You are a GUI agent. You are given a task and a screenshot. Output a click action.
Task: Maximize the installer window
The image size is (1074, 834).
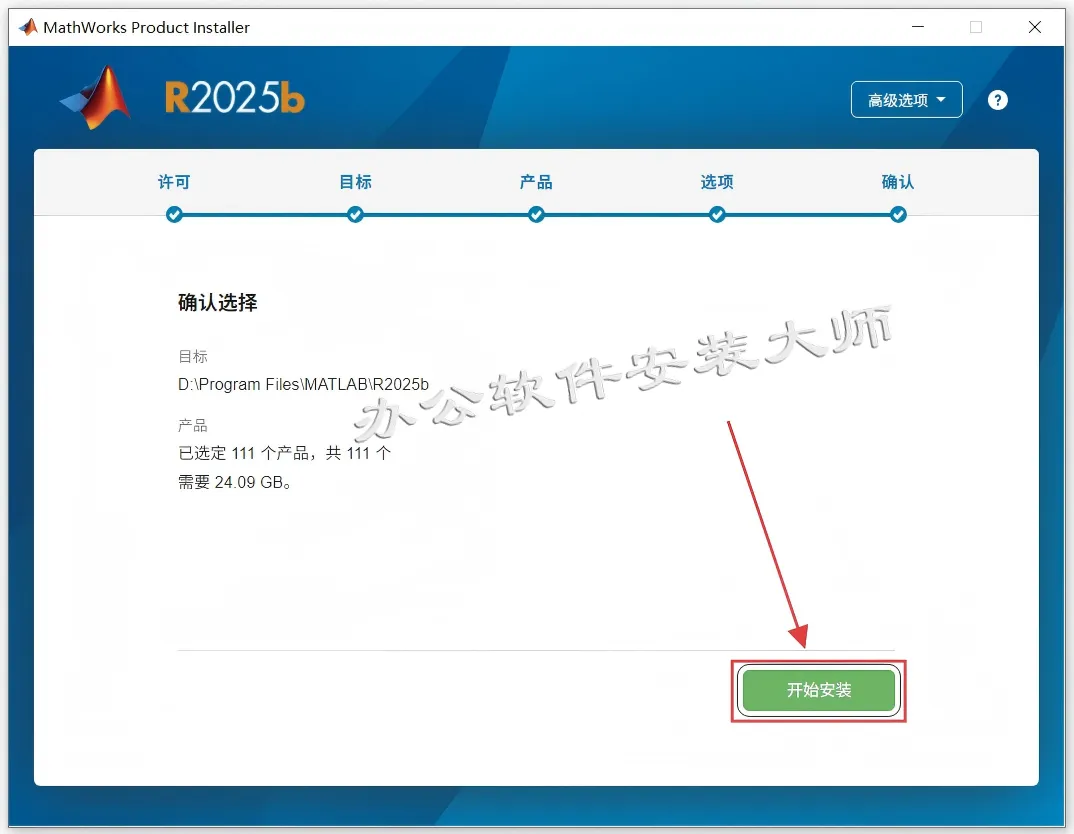[x=976, y=27]
